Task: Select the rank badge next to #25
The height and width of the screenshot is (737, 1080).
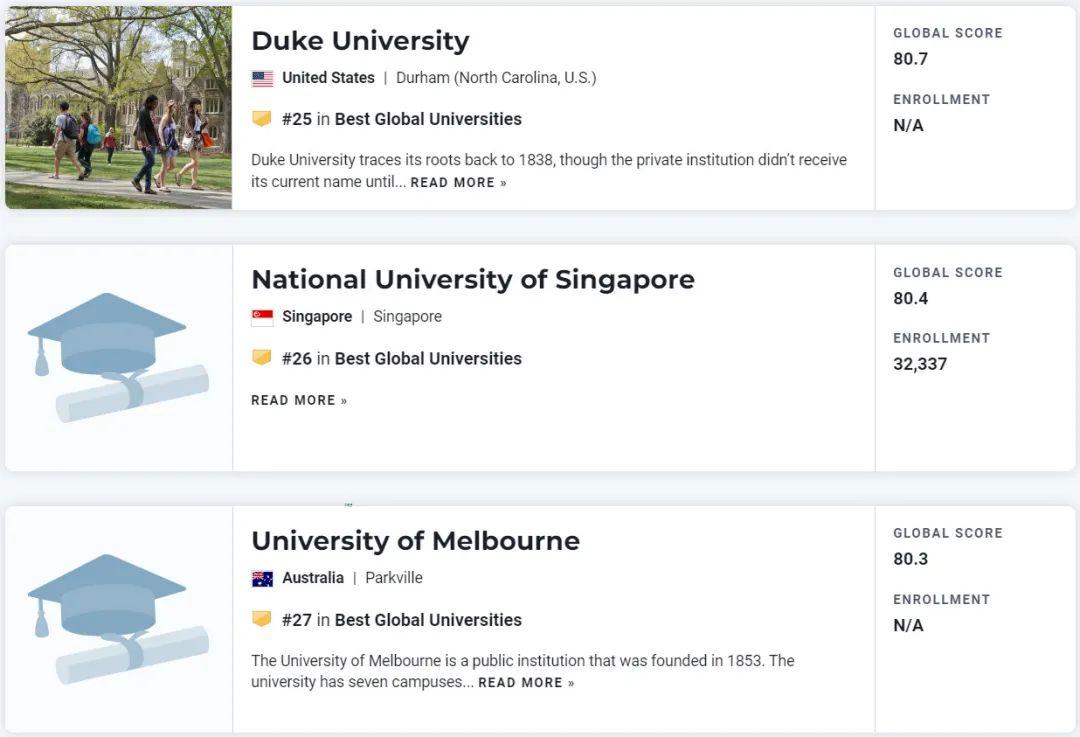Action: pos(262,118)
